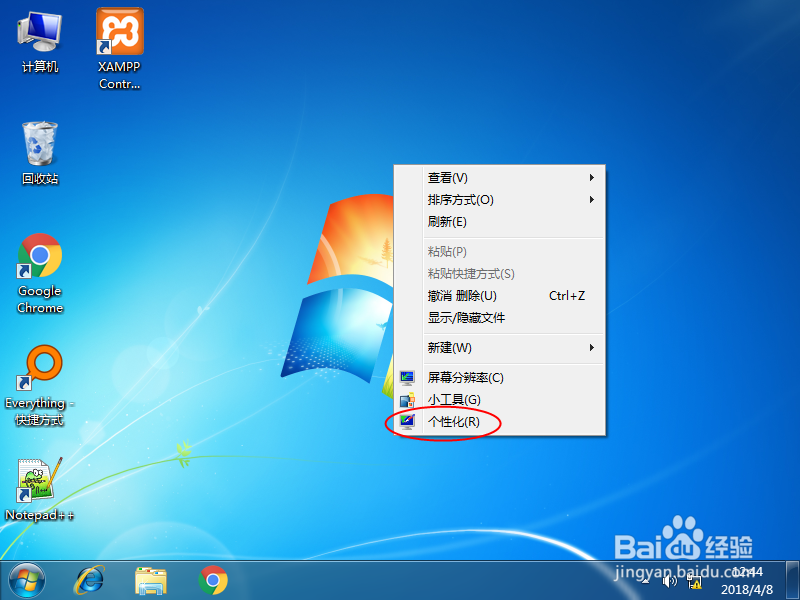The image size is (800, 600).
Task: Open the Windows Start button
Action: 27,581
